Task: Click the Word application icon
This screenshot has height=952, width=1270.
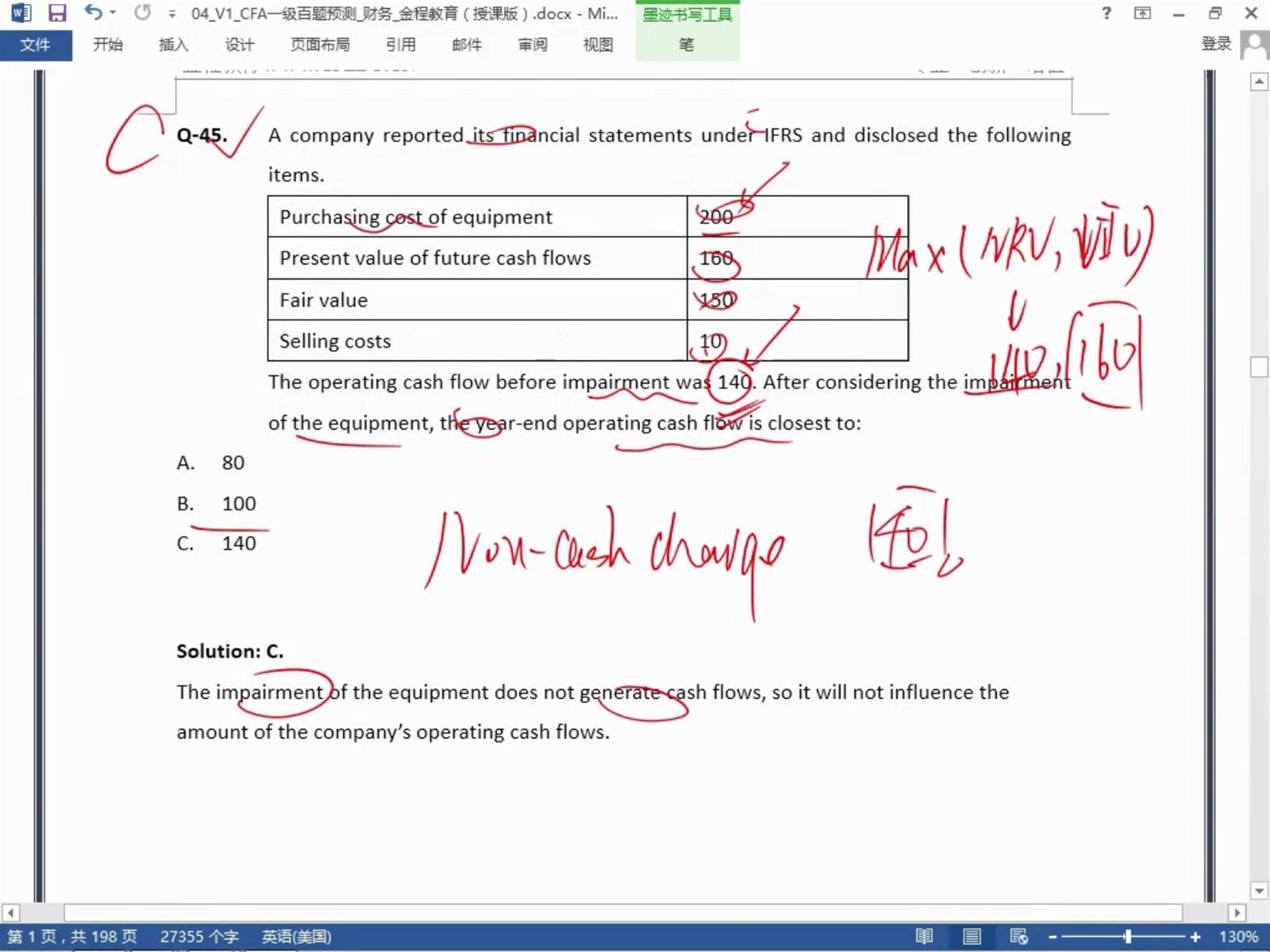Action: (21, 13)
